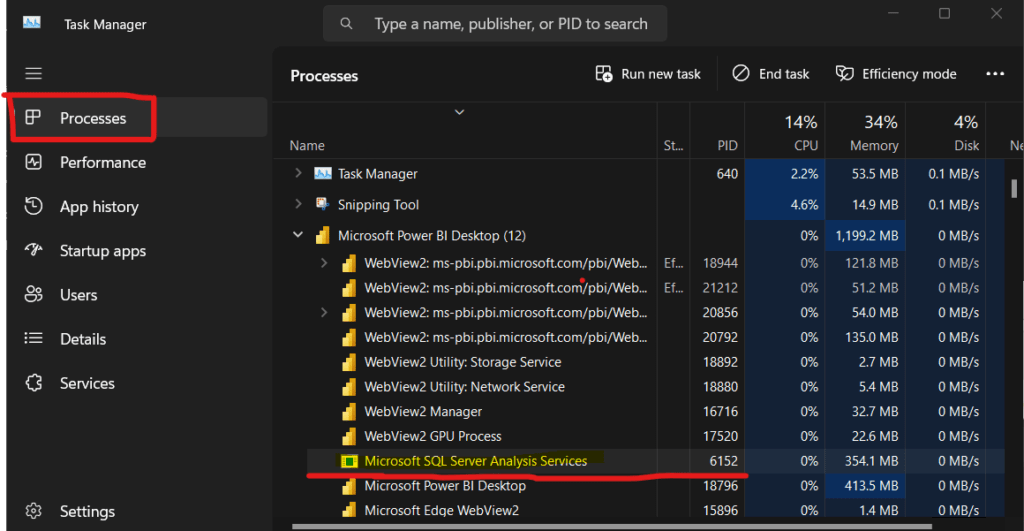This screenshot has height=531, width=1024.
Task: Click the search box to find a process
Action: (495, 24)
